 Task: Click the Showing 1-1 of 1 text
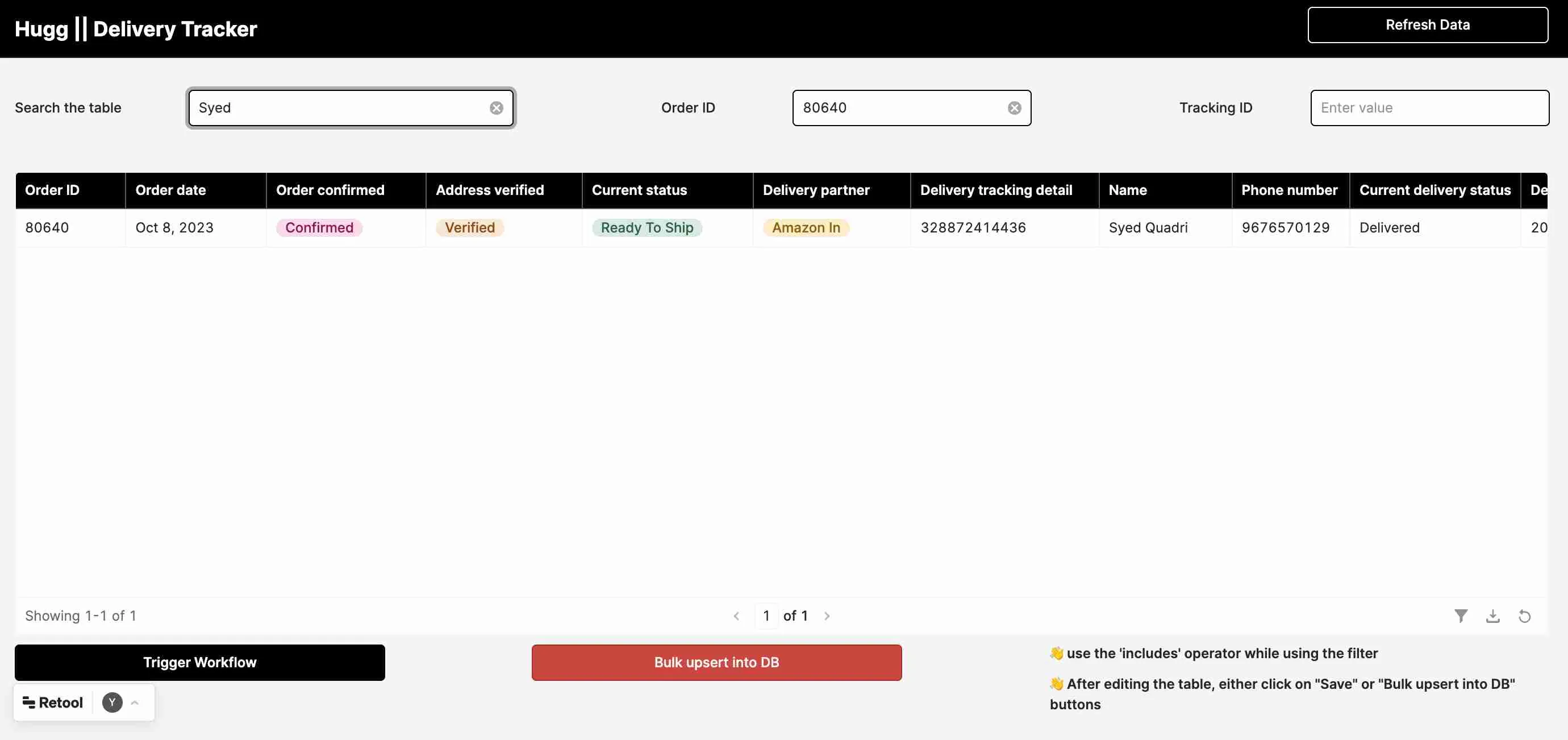coord(80,616)
